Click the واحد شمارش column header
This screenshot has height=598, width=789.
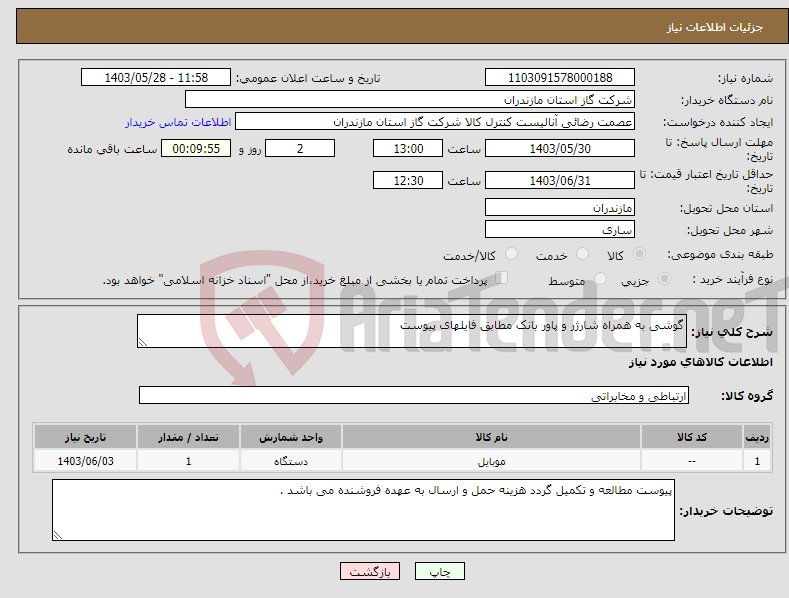coord(291,437)
